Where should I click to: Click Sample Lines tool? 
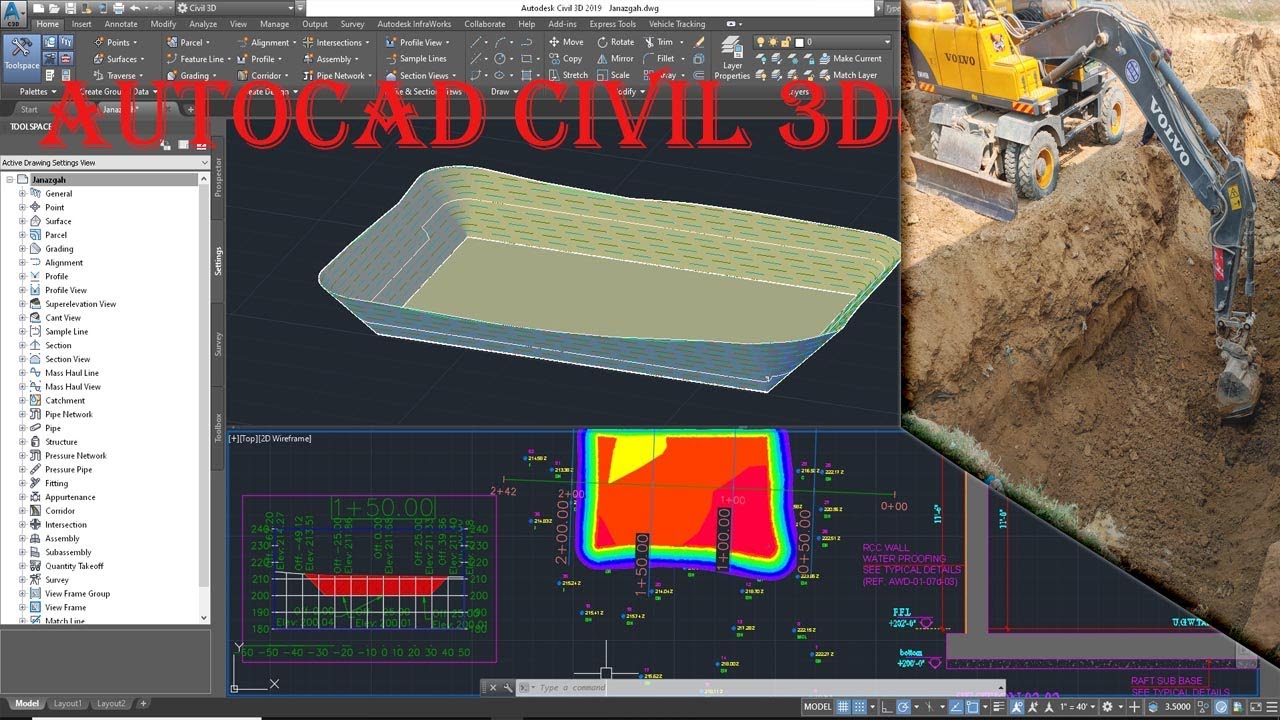[x=416, y=58]
